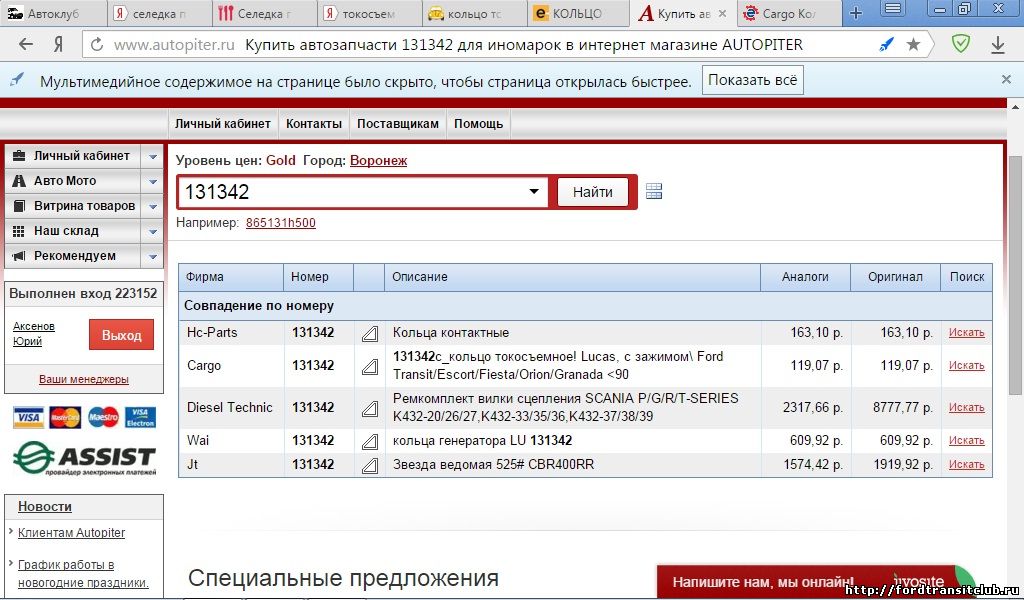Go back using the browser back arrow
Image resolution: width=1024 pixels, height=600 pixels.
(x=25, y=44)
